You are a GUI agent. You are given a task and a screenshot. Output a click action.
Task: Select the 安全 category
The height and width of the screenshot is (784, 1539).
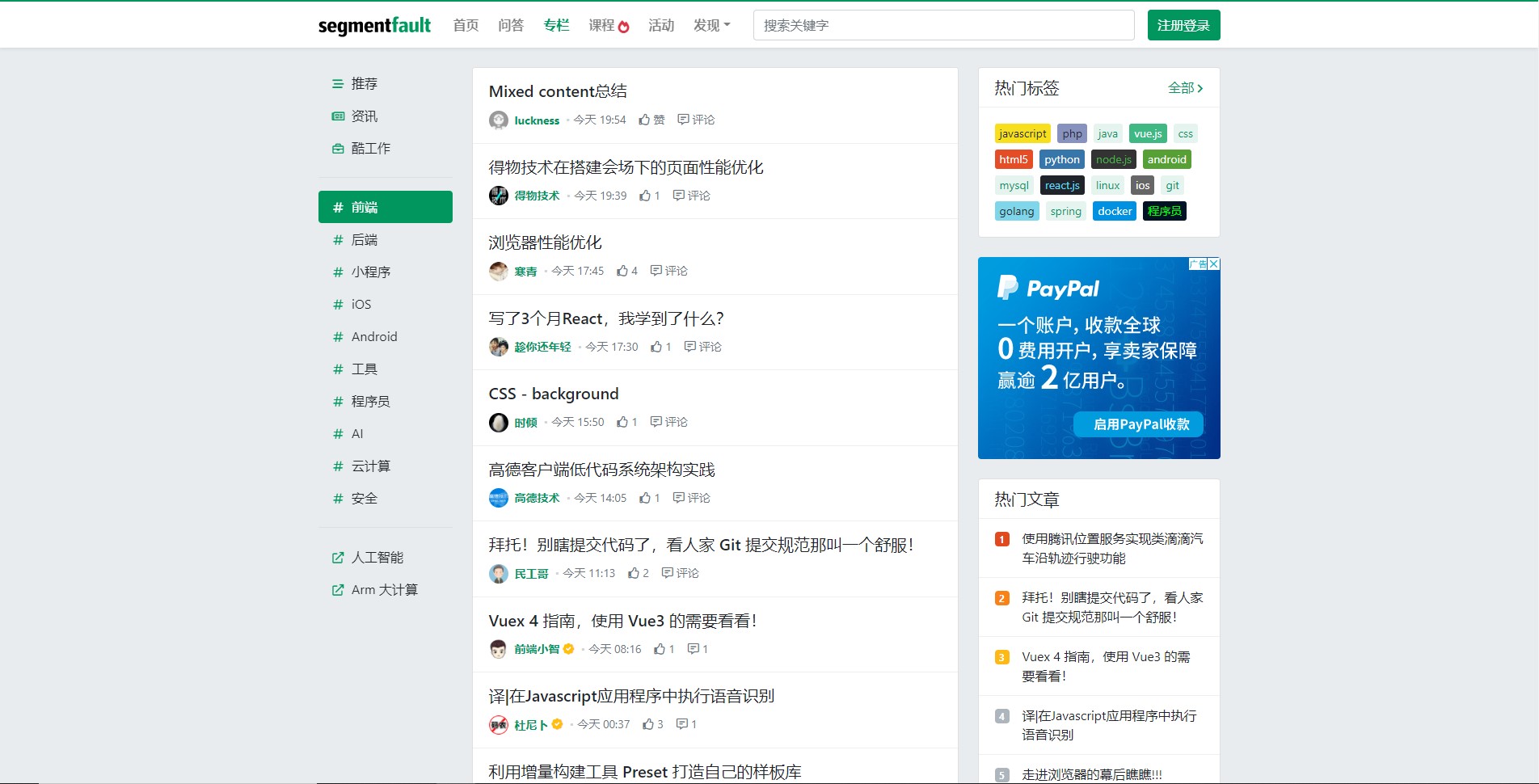click(x=386, y=499)
